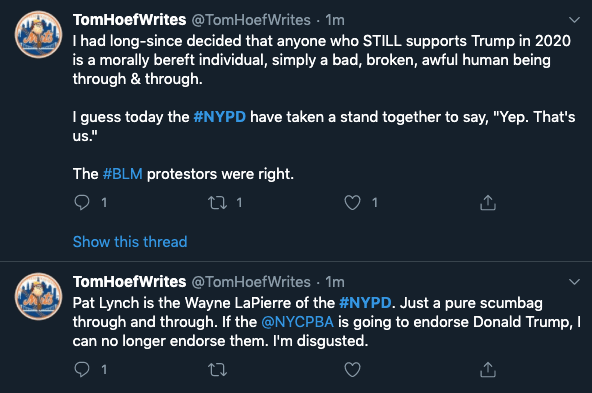The width and height of the screenshot is (592, 393).
Task: Open TomHoefWrites avatar on second tweet
Action: tap(39, 296)
